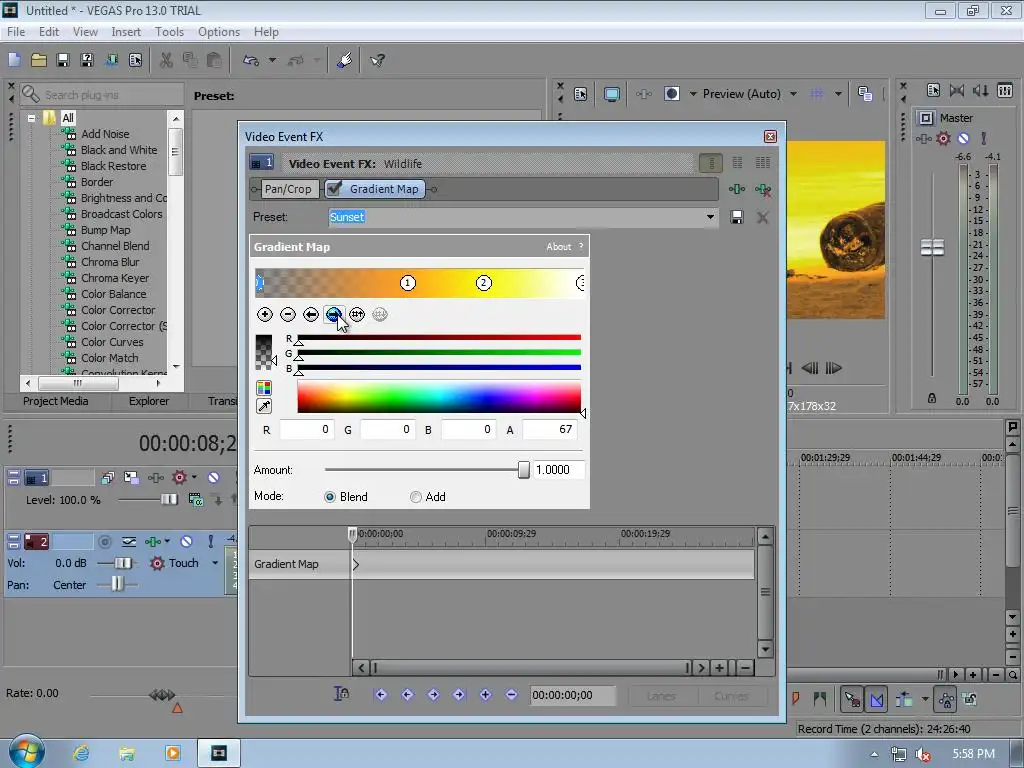Mute track 1 with circle-slash icon

(214, 478)
